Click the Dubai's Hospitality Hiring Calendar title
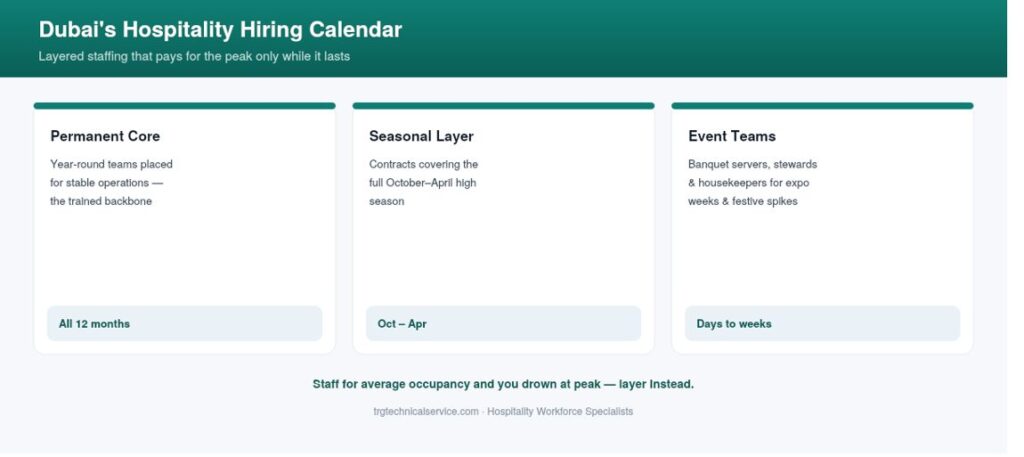Screen dimensions: 1024x457 pyautogui.click(x=220, y=30)
